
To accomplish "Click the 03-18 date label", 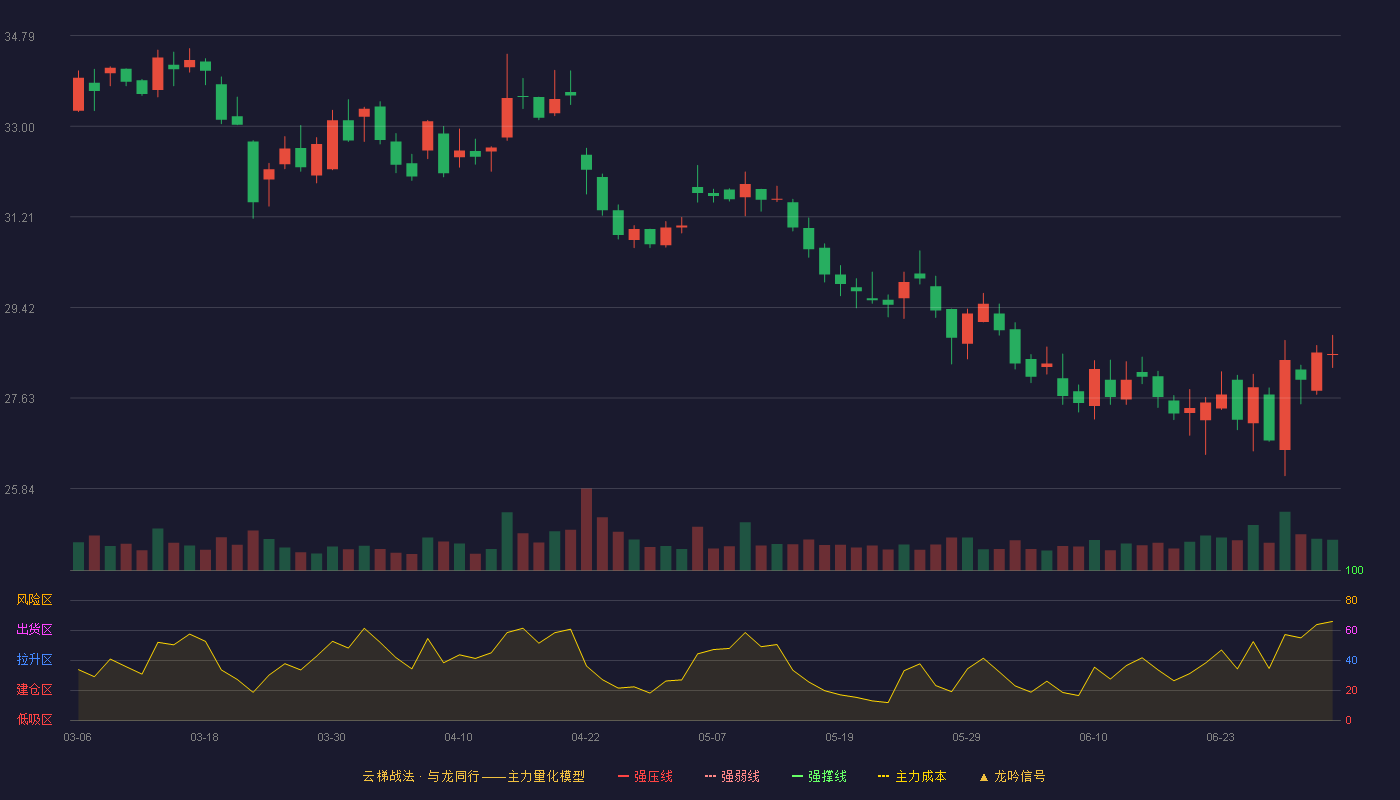I will [204, 737].
